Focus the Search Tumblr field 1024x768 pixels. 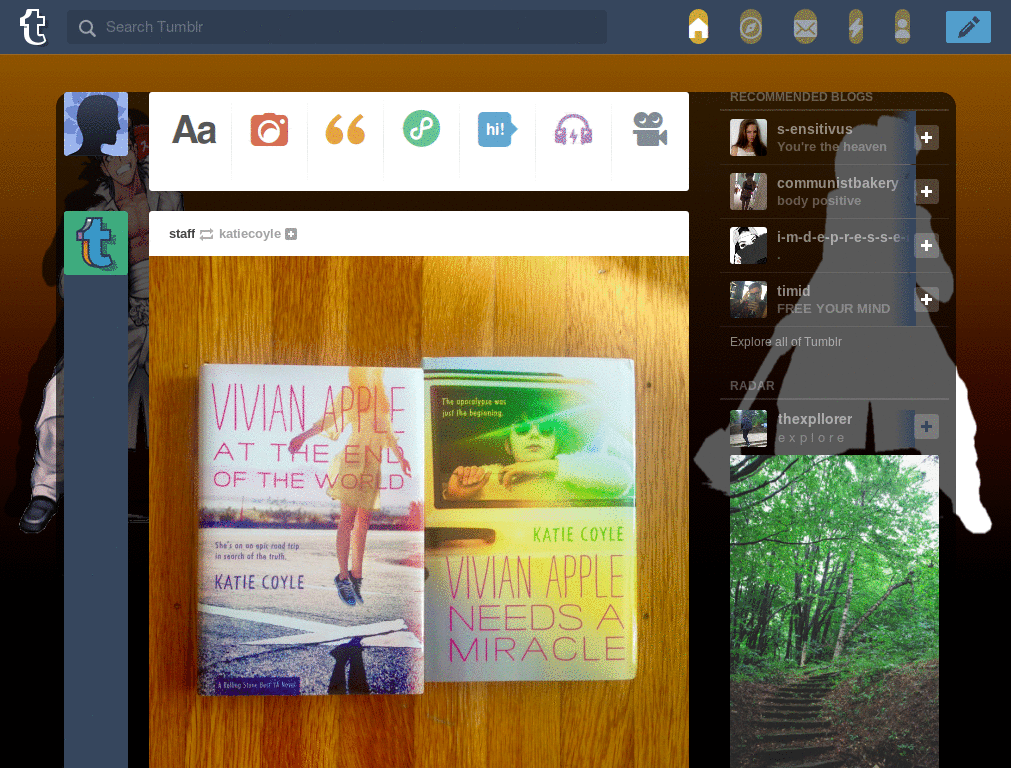tap(336, 27)
